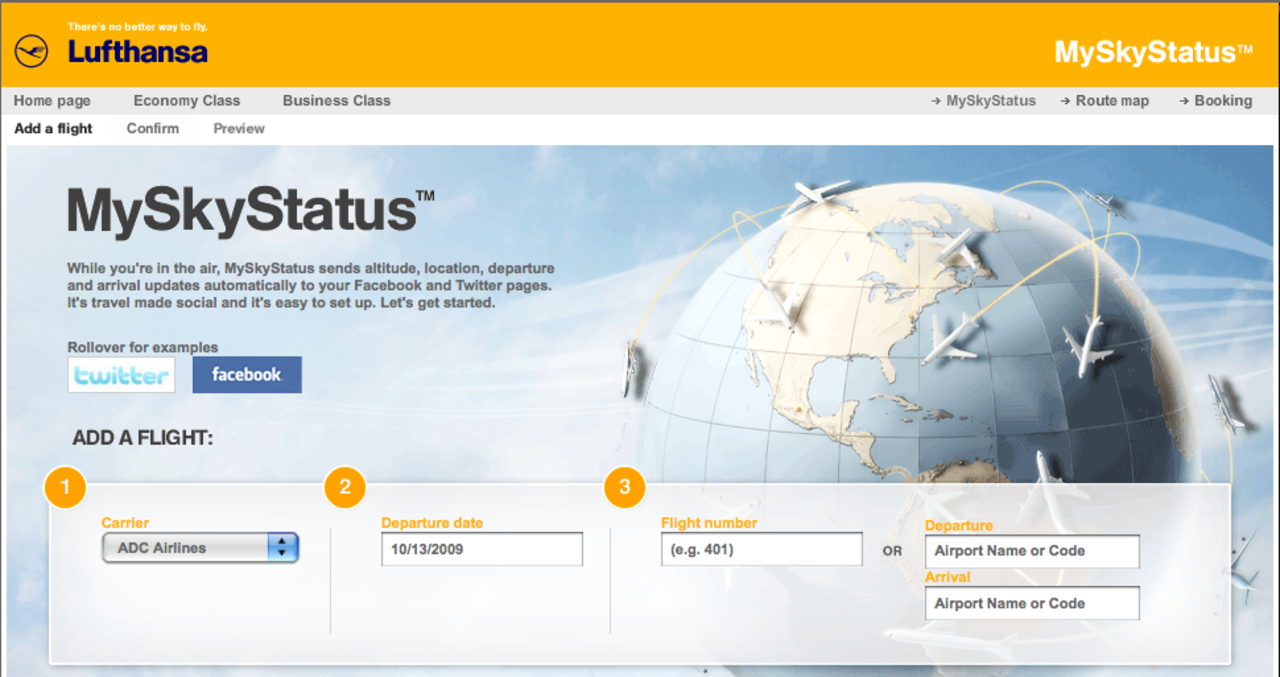Click the Facebook icon button

pyautogui.click(x=246, y=374)
